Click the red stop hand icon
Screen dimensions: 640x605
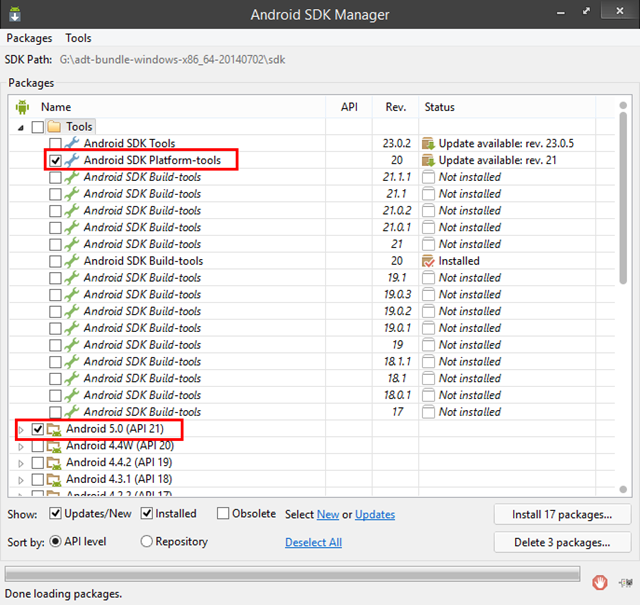click(600, 582)
